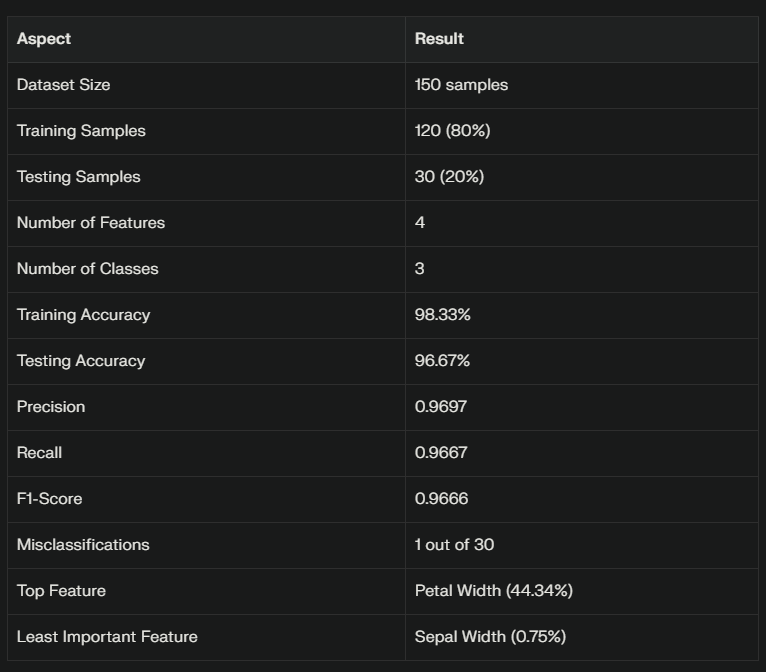Click the F1-Score value 0.9666
The width and height of the screenshot is (766, 672).
click(441, 499)
